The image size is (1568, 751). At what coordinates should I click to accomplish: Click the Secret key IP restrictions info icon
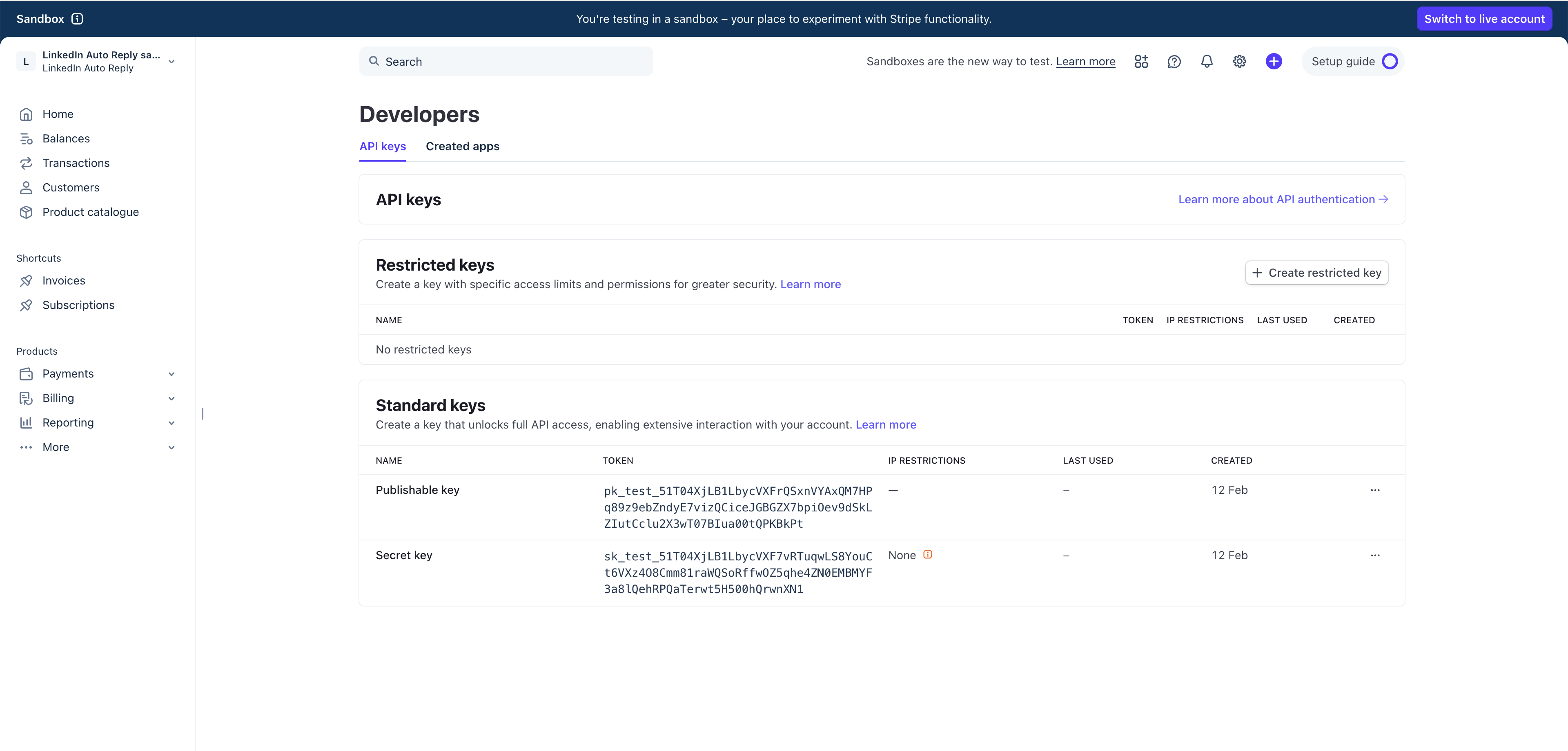pyautogui.click(x=928, y=554)
